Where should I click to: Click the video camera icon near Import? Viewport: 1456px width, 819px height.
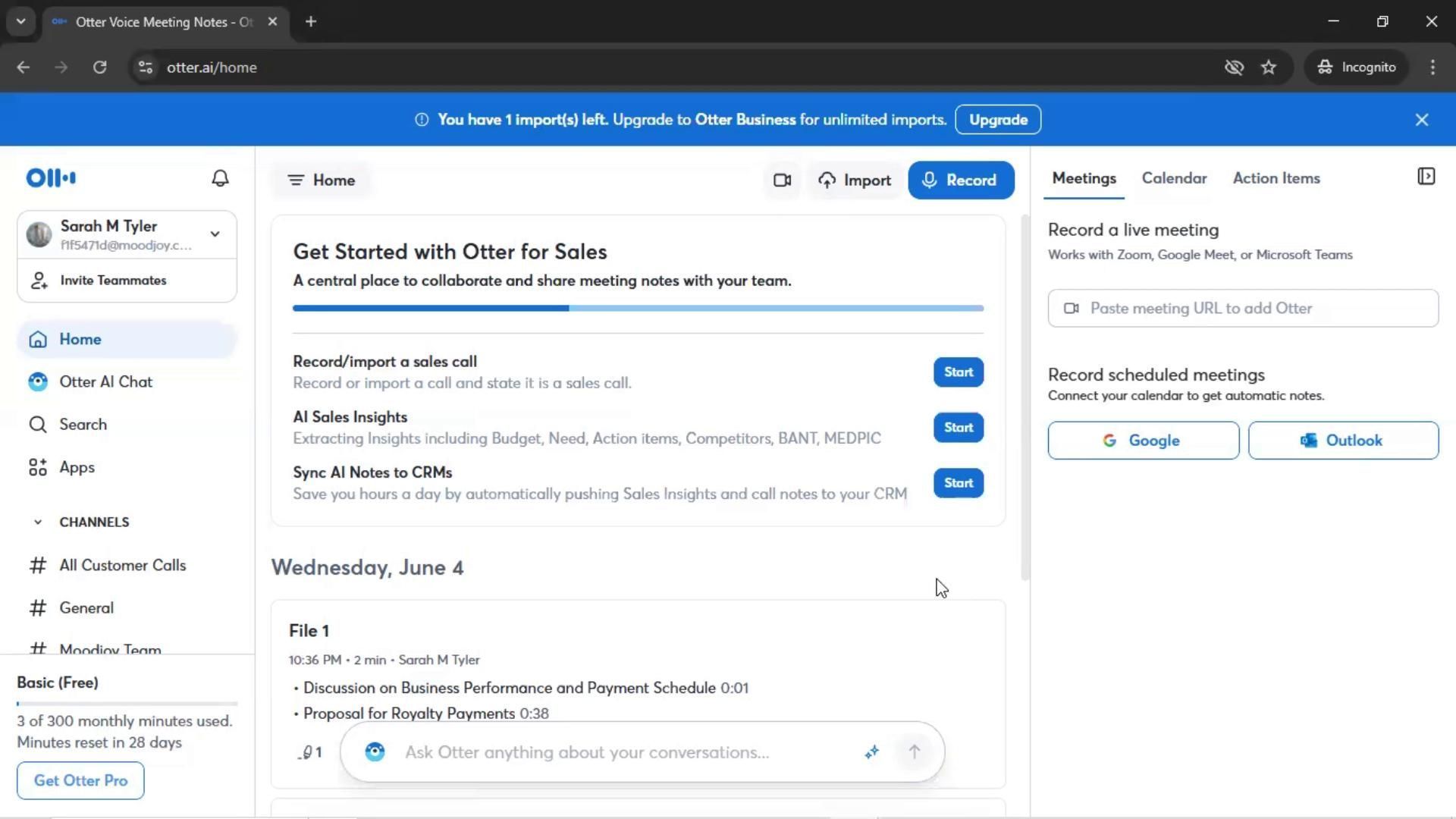[782, 180]
